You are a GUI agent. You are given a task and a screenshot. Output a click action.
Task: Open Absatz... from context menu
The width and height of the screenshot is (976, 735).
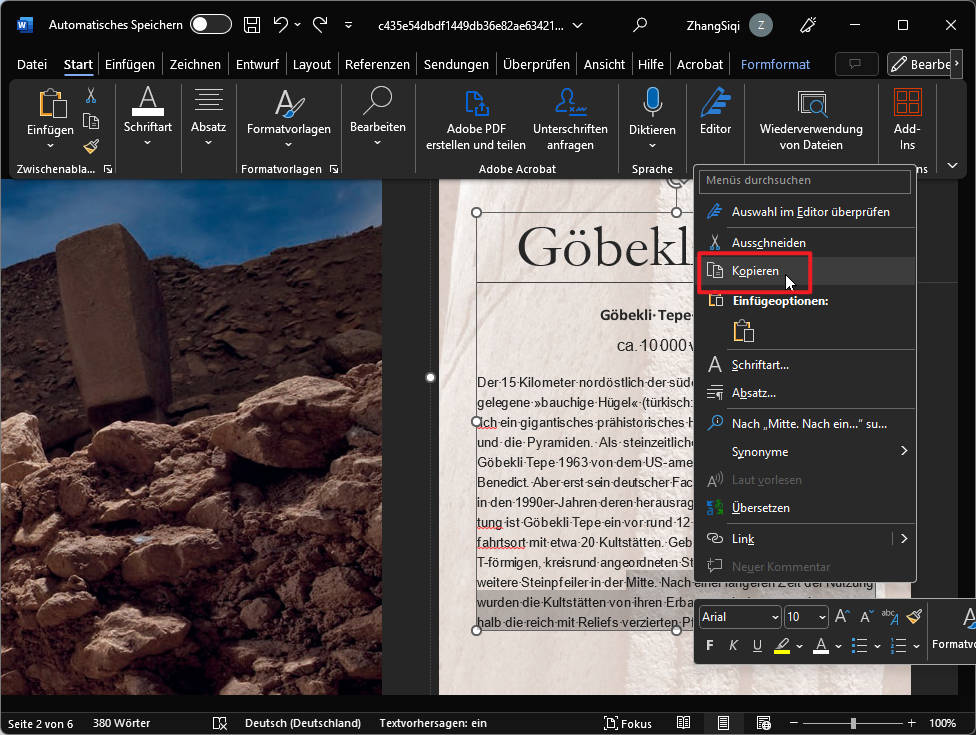[805, 393]
